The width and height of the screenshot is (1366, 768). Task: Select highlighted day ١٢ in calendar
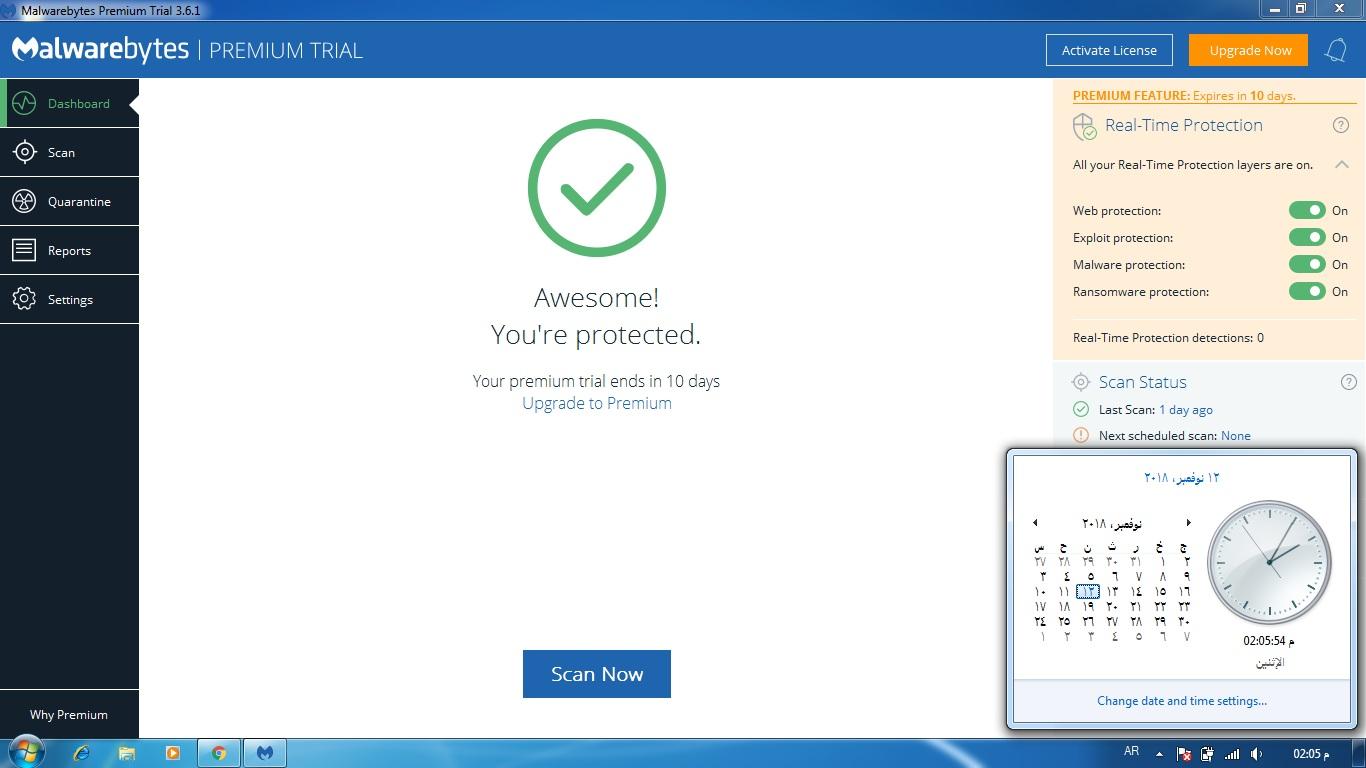1088,591
